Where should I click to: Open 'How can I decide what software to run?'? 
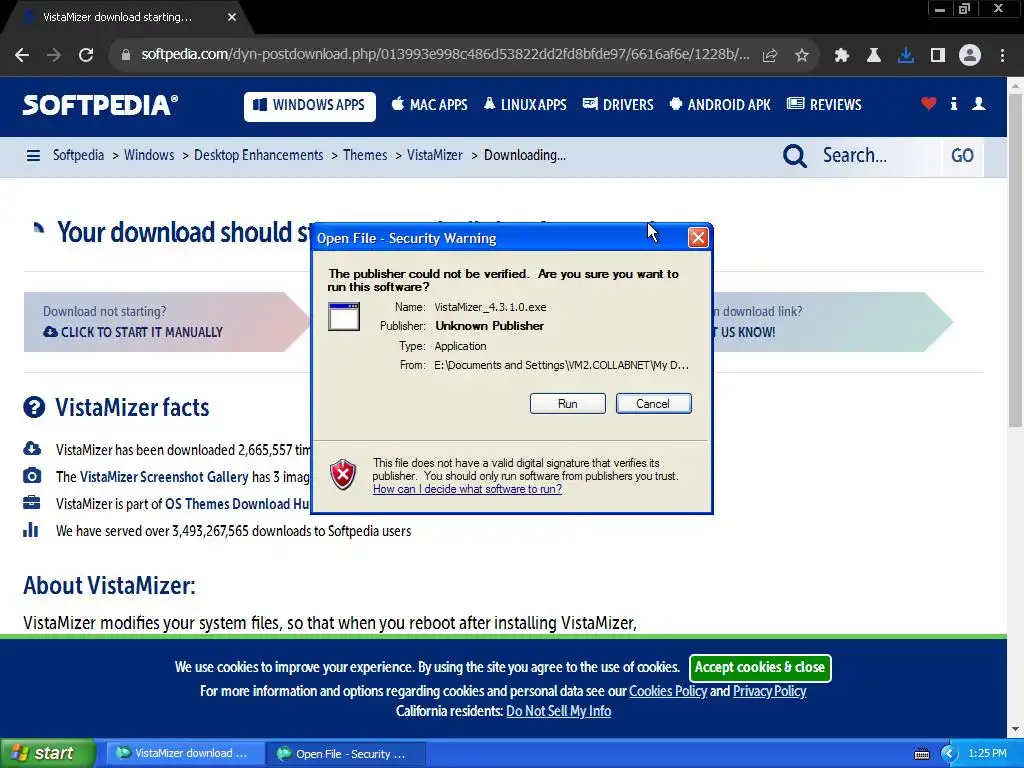pos(468,489)
